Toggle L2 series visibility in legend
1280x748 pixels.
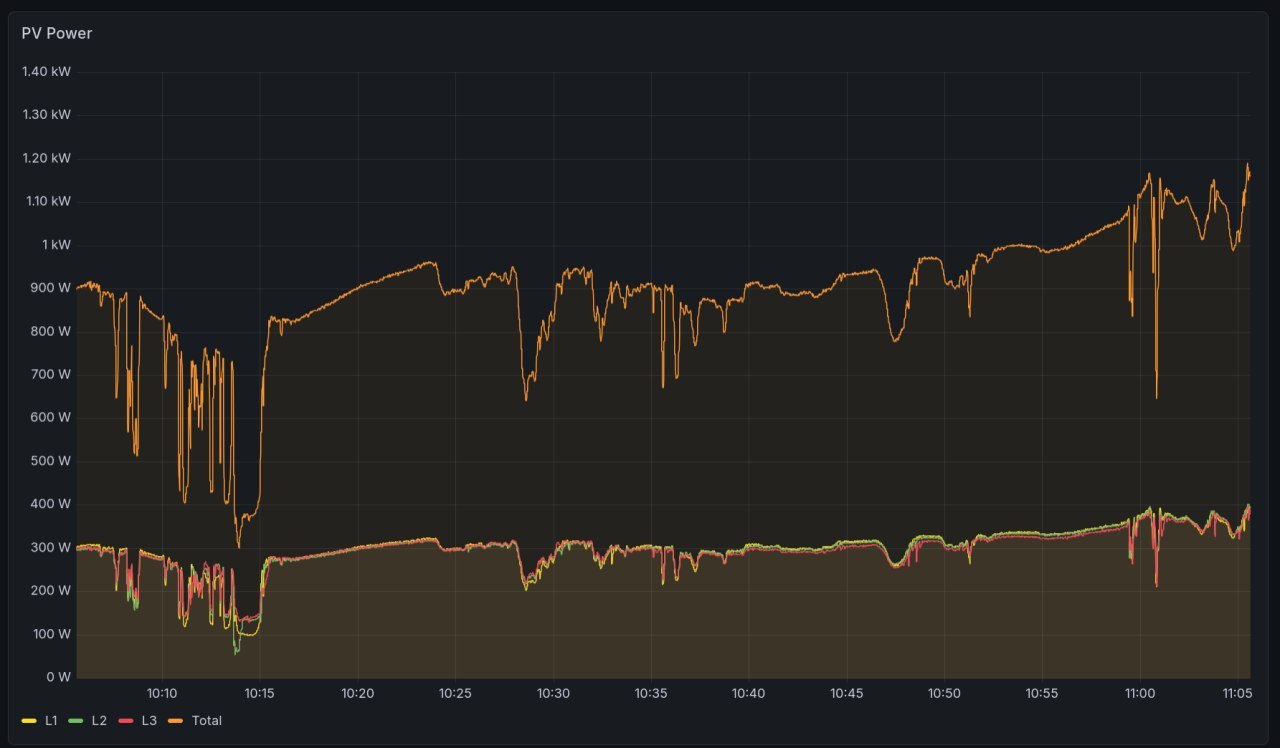pos(99,720)
